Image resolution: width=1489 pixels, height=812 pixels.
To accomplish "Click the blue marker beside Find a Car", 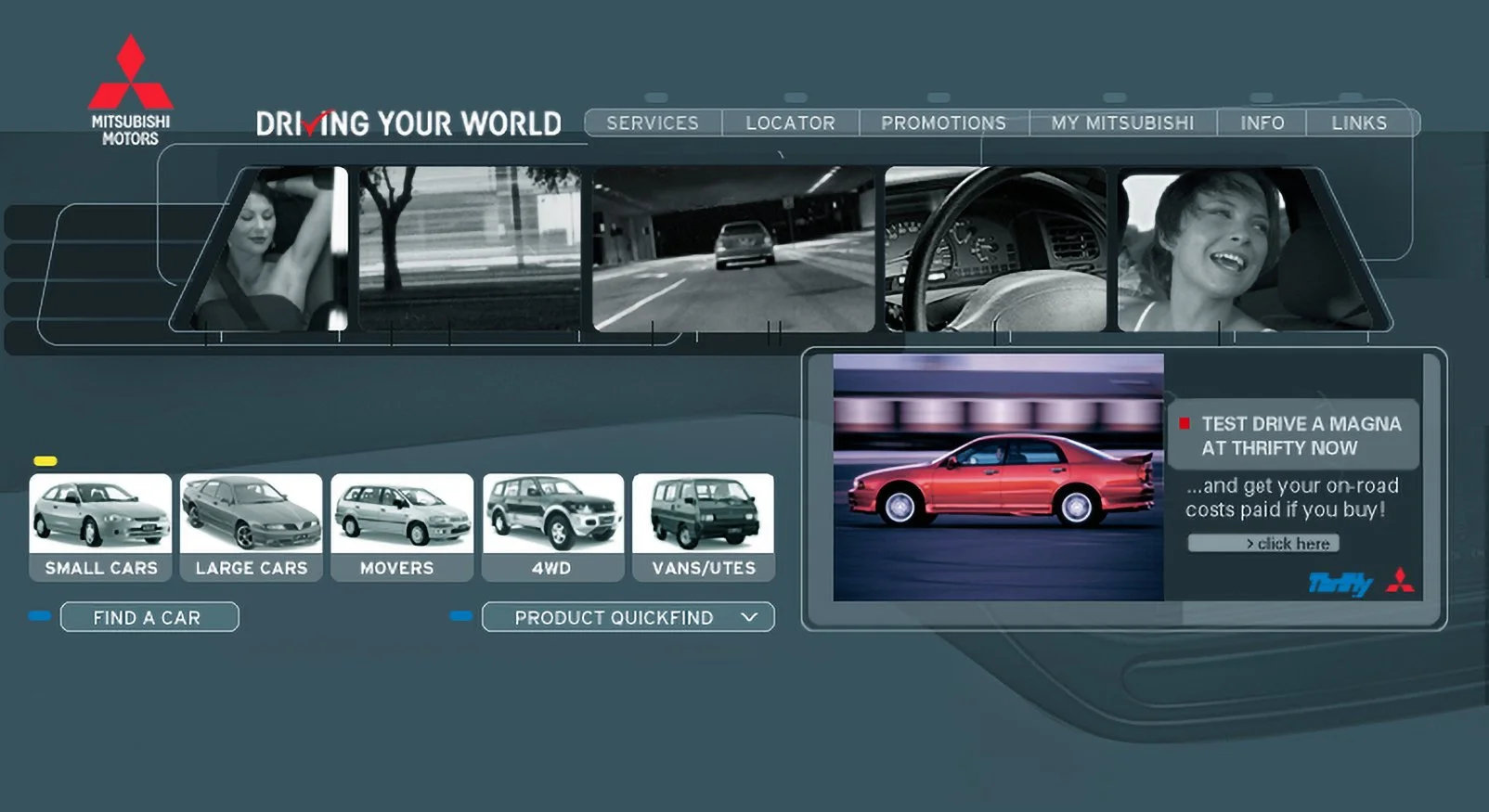I will [x=40, y=616].
